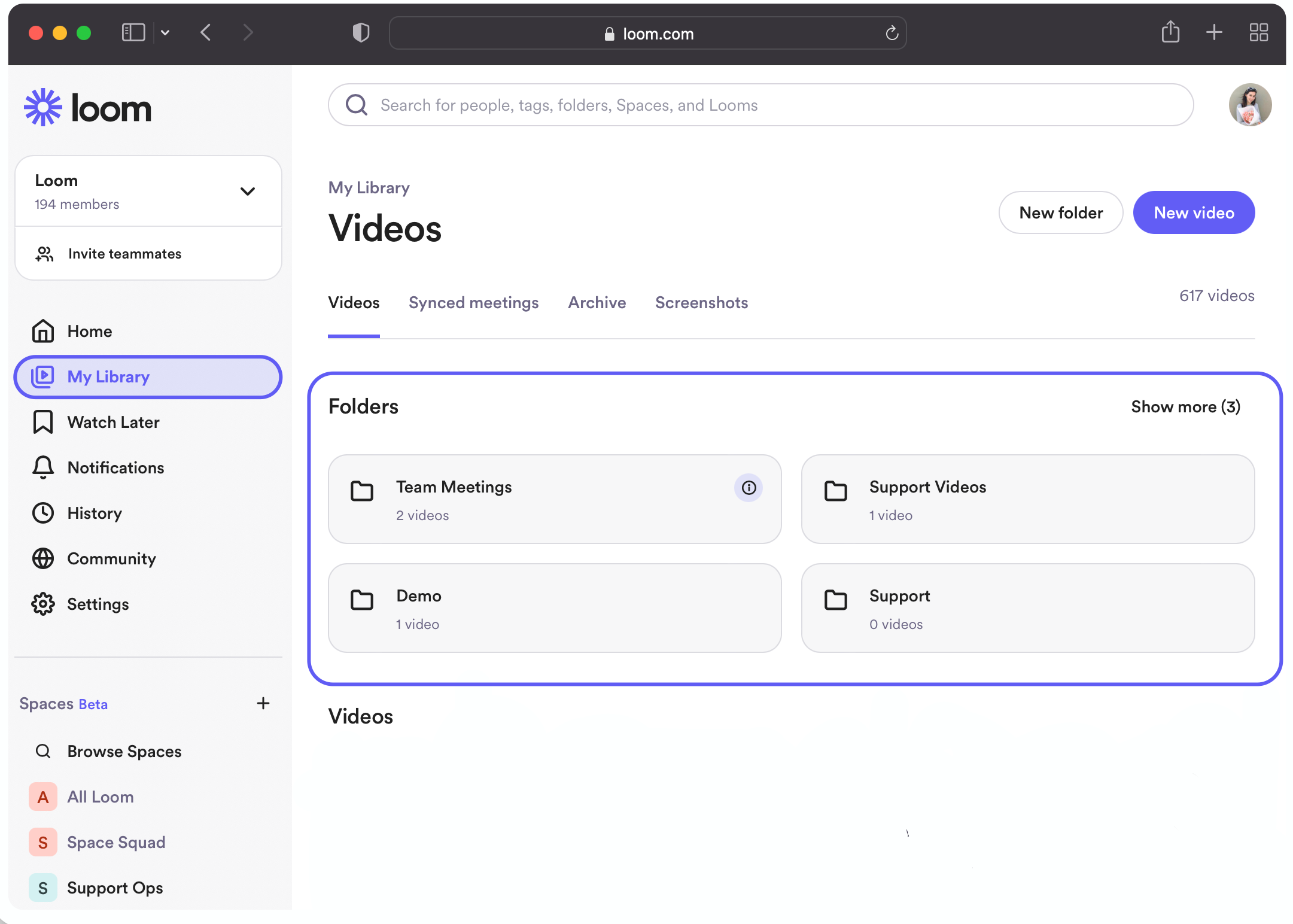
Task: Click the add Space plus icon
Action: [x=263, y=703]
